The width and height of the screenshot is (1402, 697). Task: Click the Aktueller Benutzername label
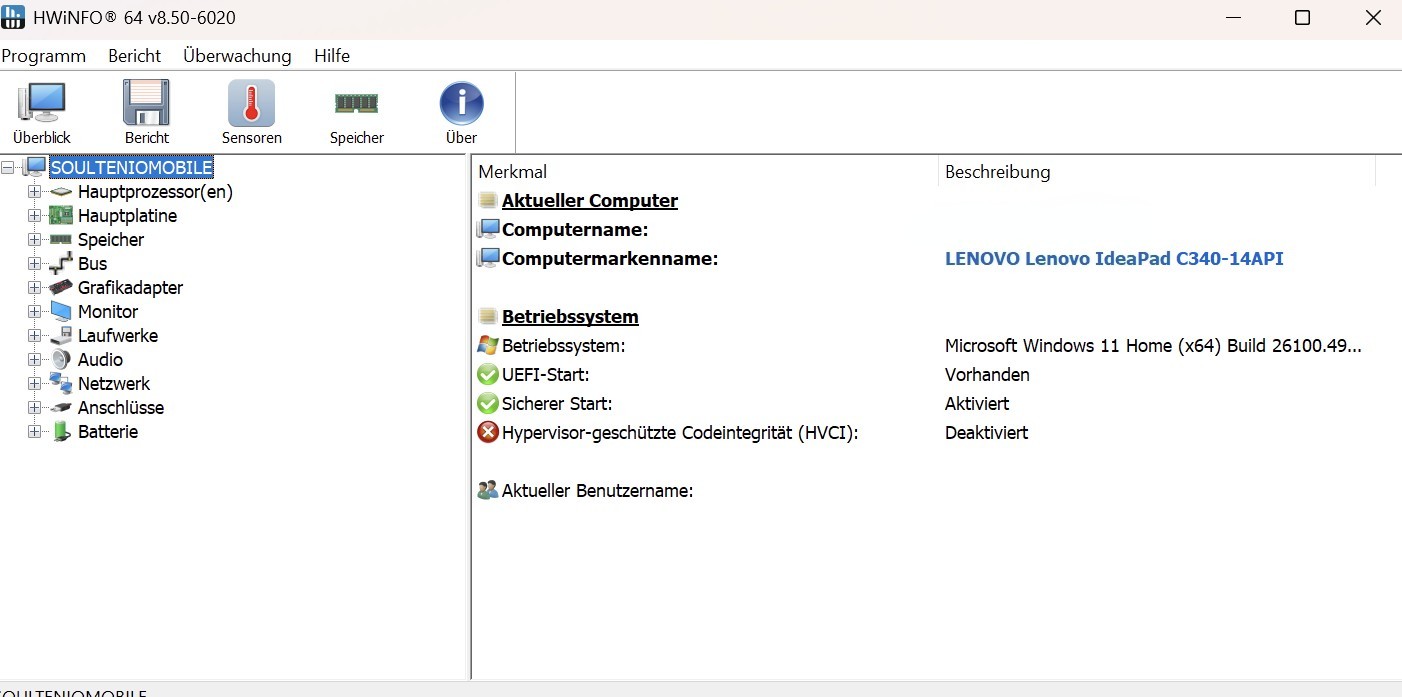(597, 490)
